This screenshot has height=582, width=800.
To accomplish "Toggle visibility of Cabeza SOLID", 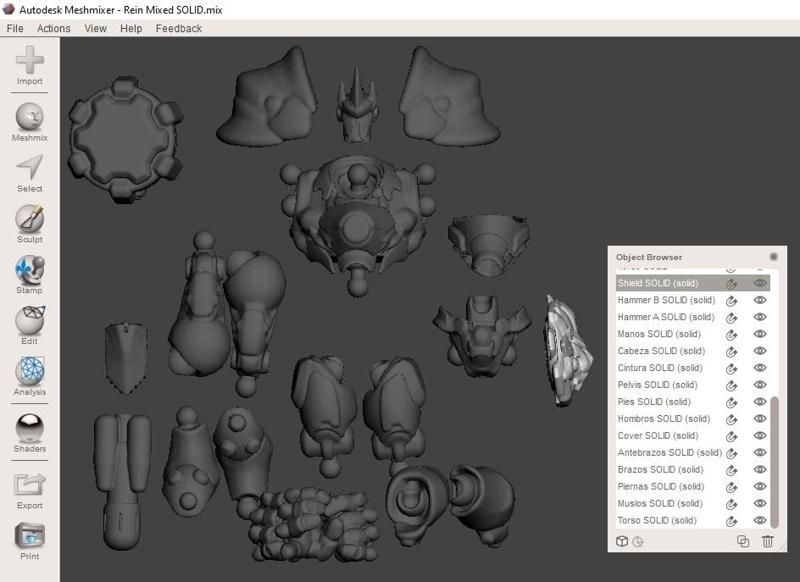I will tap(760, 351).
